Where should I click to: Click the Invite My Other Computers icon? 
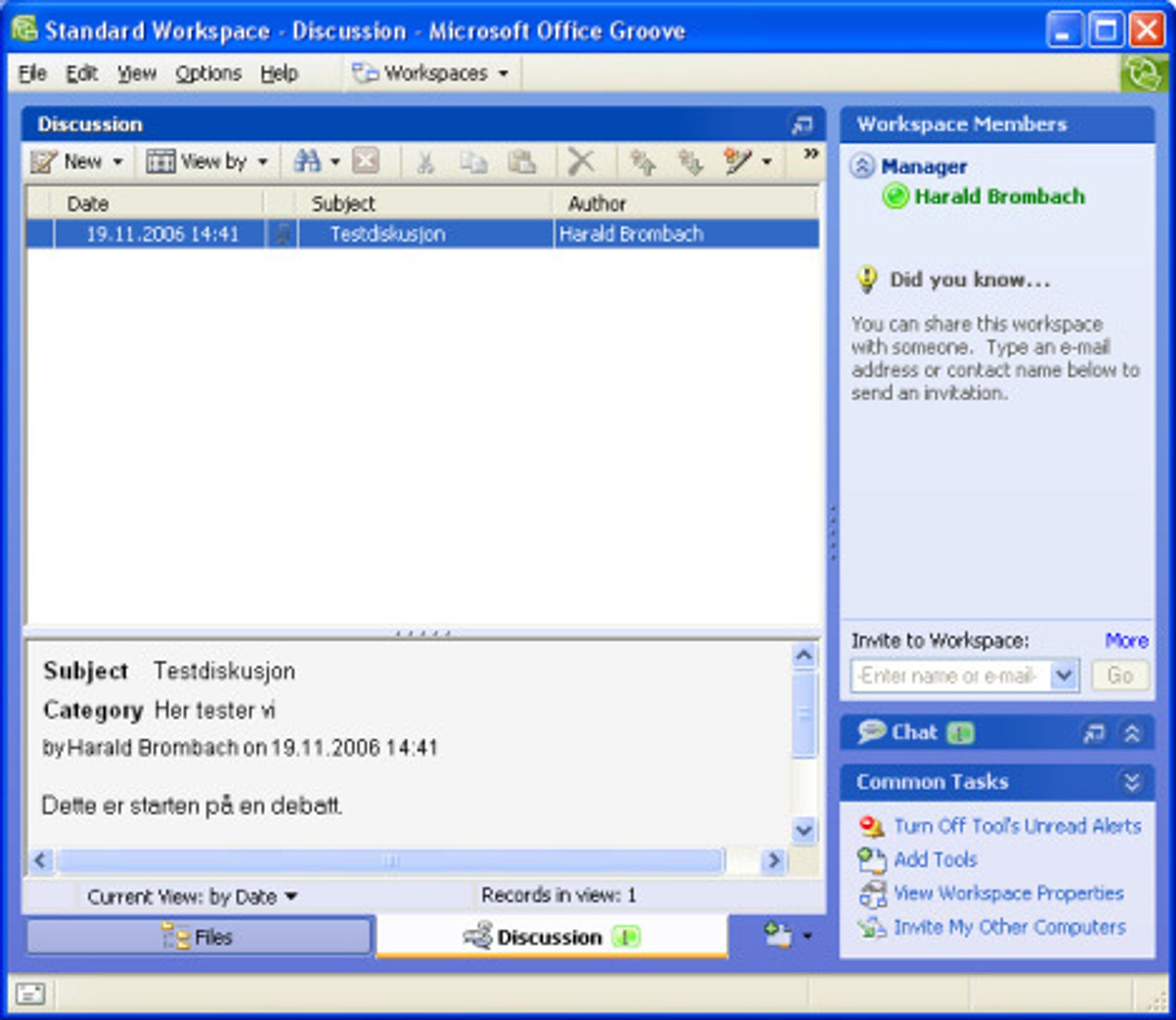click(871, 928)
